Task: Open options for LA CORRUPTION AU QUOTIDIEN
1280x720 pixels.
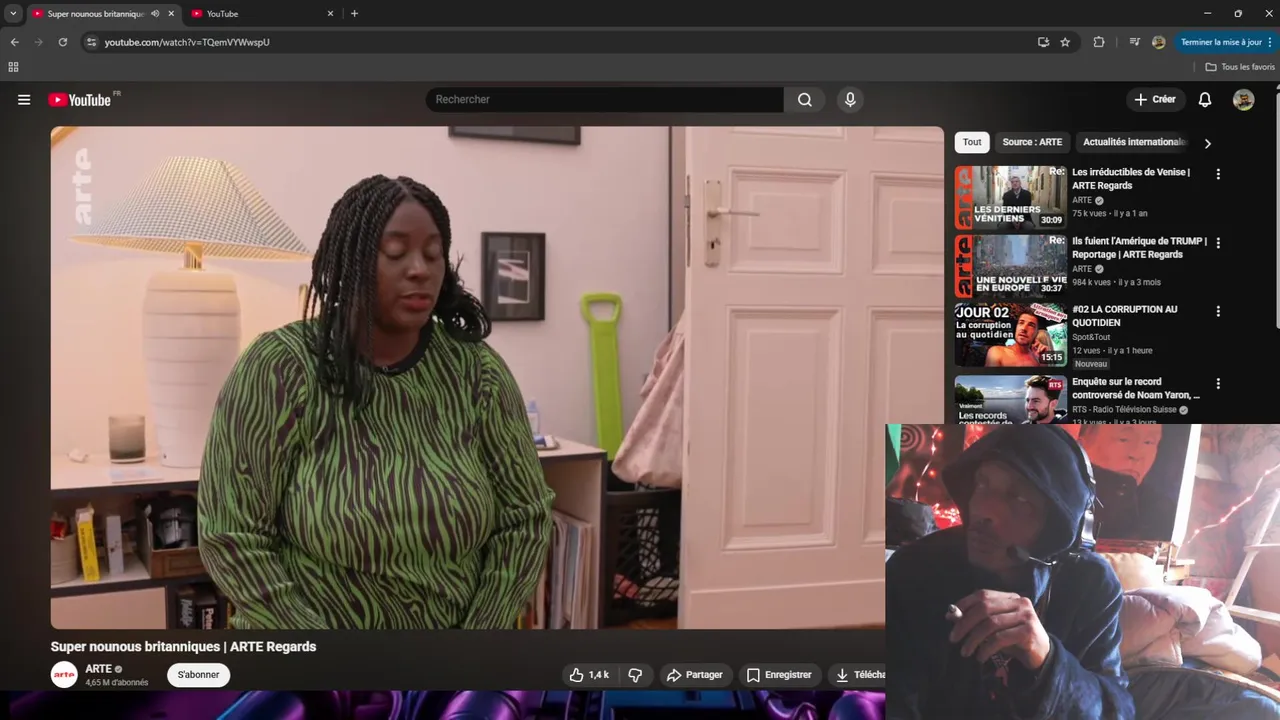Action: (1217, 311)
